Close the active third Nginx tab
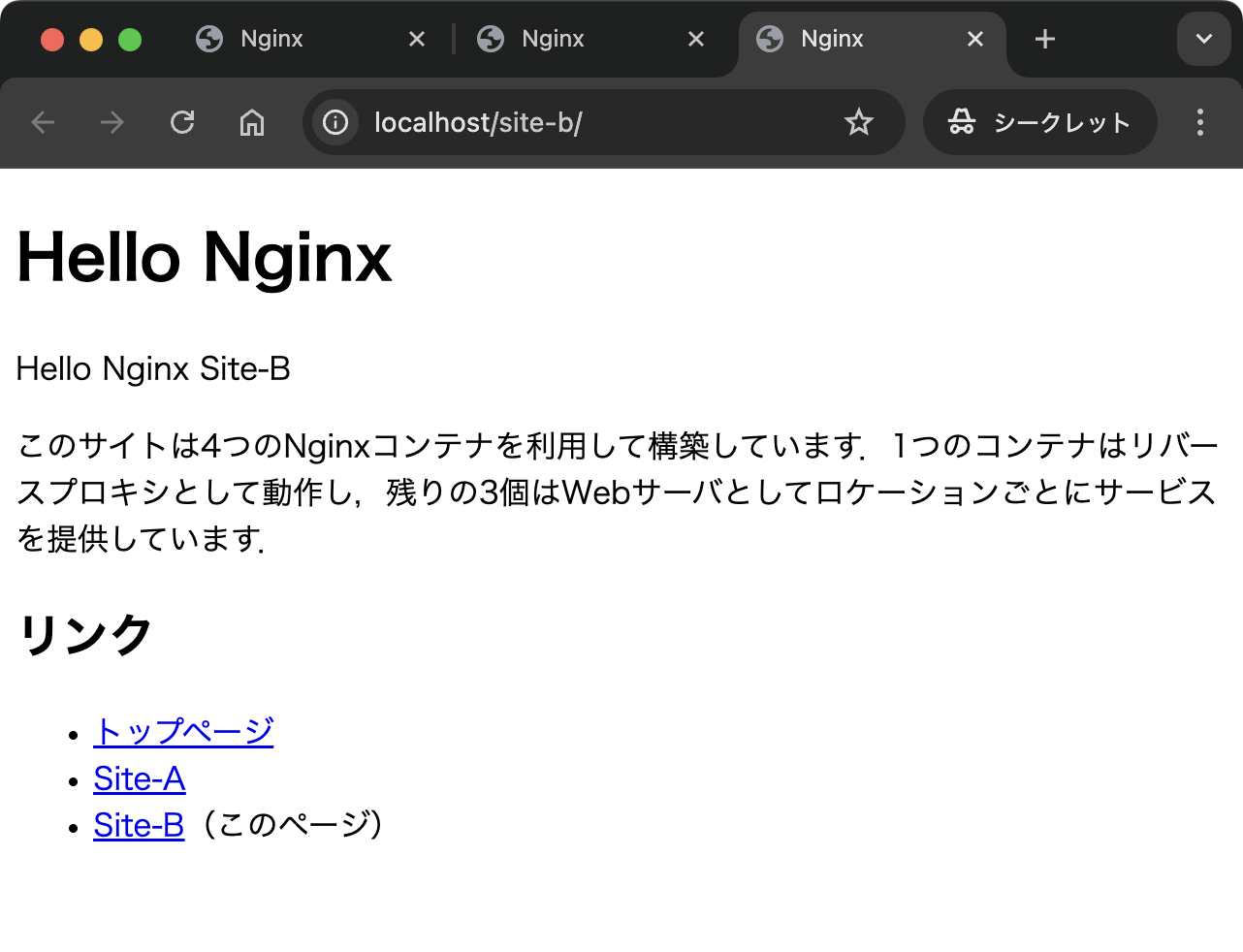The width and height of the screenshot is (1243, 952). pyautogui.click(x=975, y=39)
